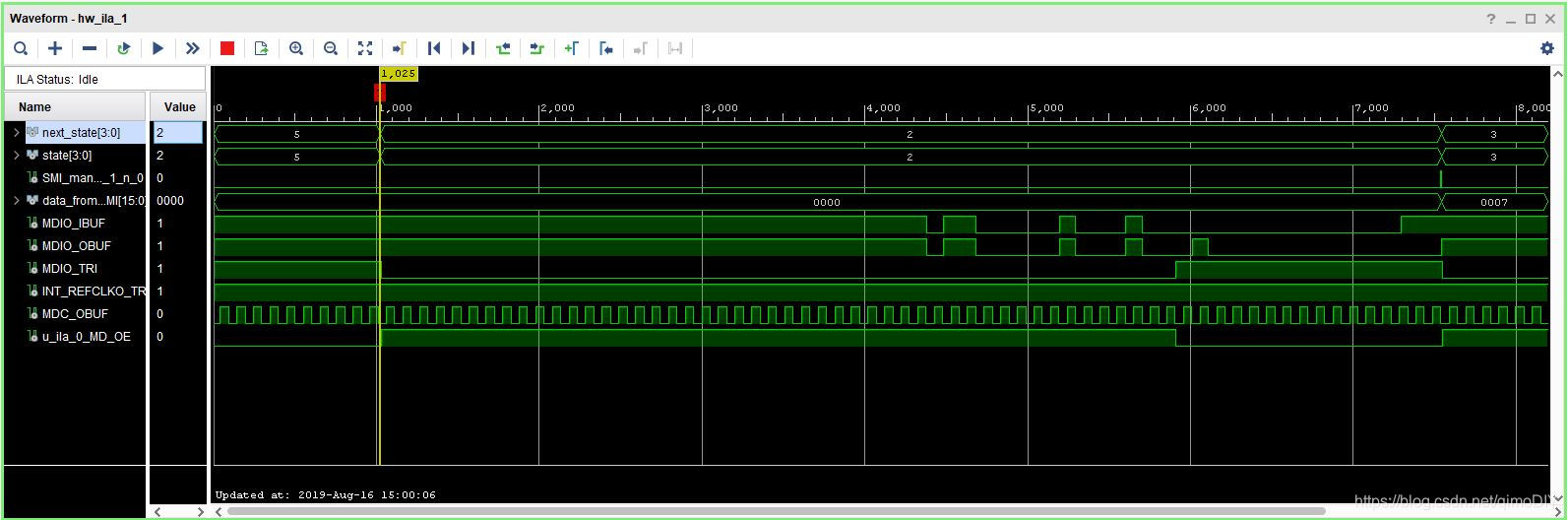The width and height of the screenshot is (1568, 520).
Task: Click the state value 5 waveform segment
Action: click(x=296, y=156)
